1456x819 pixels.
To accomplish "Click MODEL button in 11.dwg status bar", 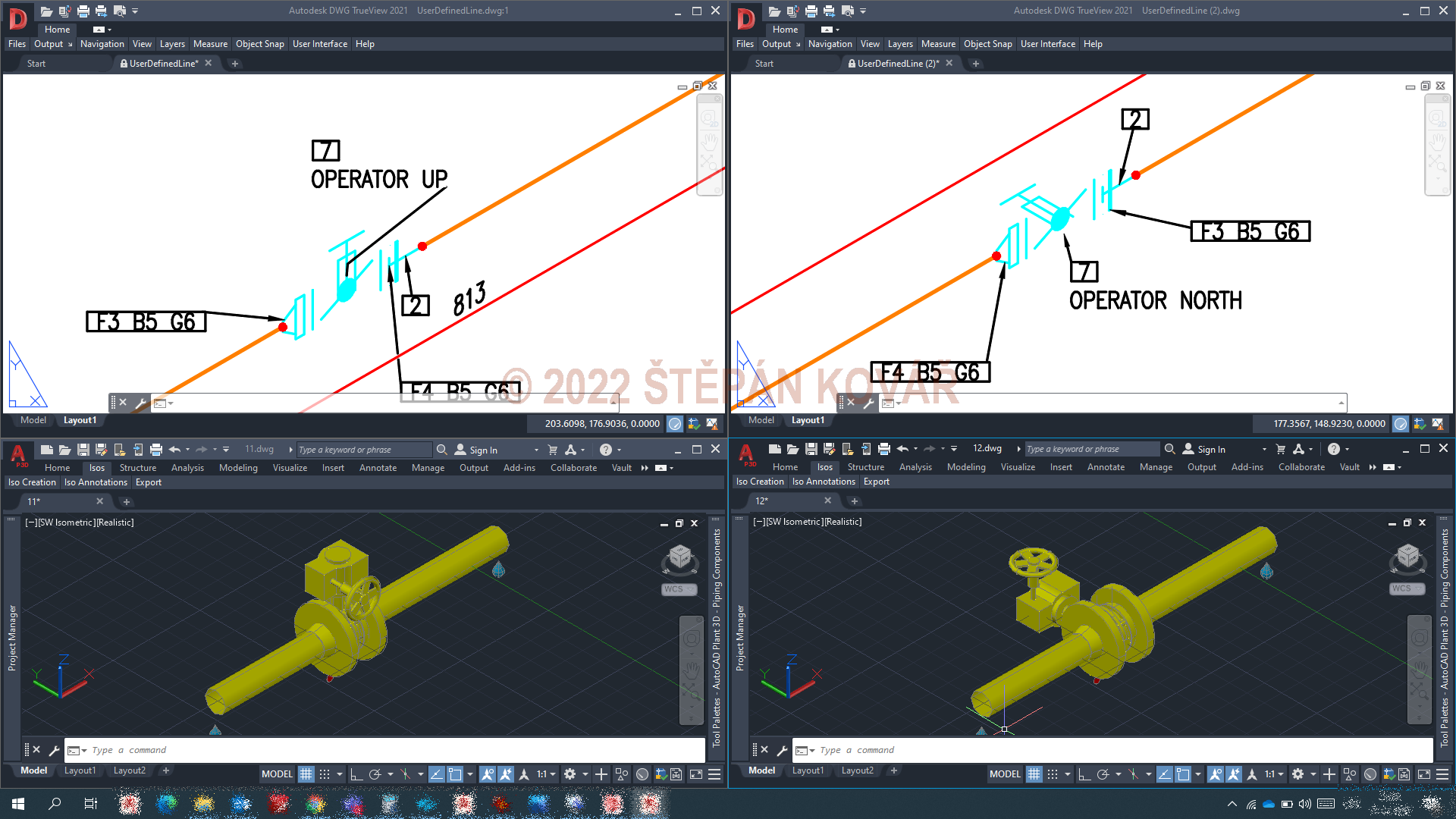I will pyautogui.click(x=277, y=774).
